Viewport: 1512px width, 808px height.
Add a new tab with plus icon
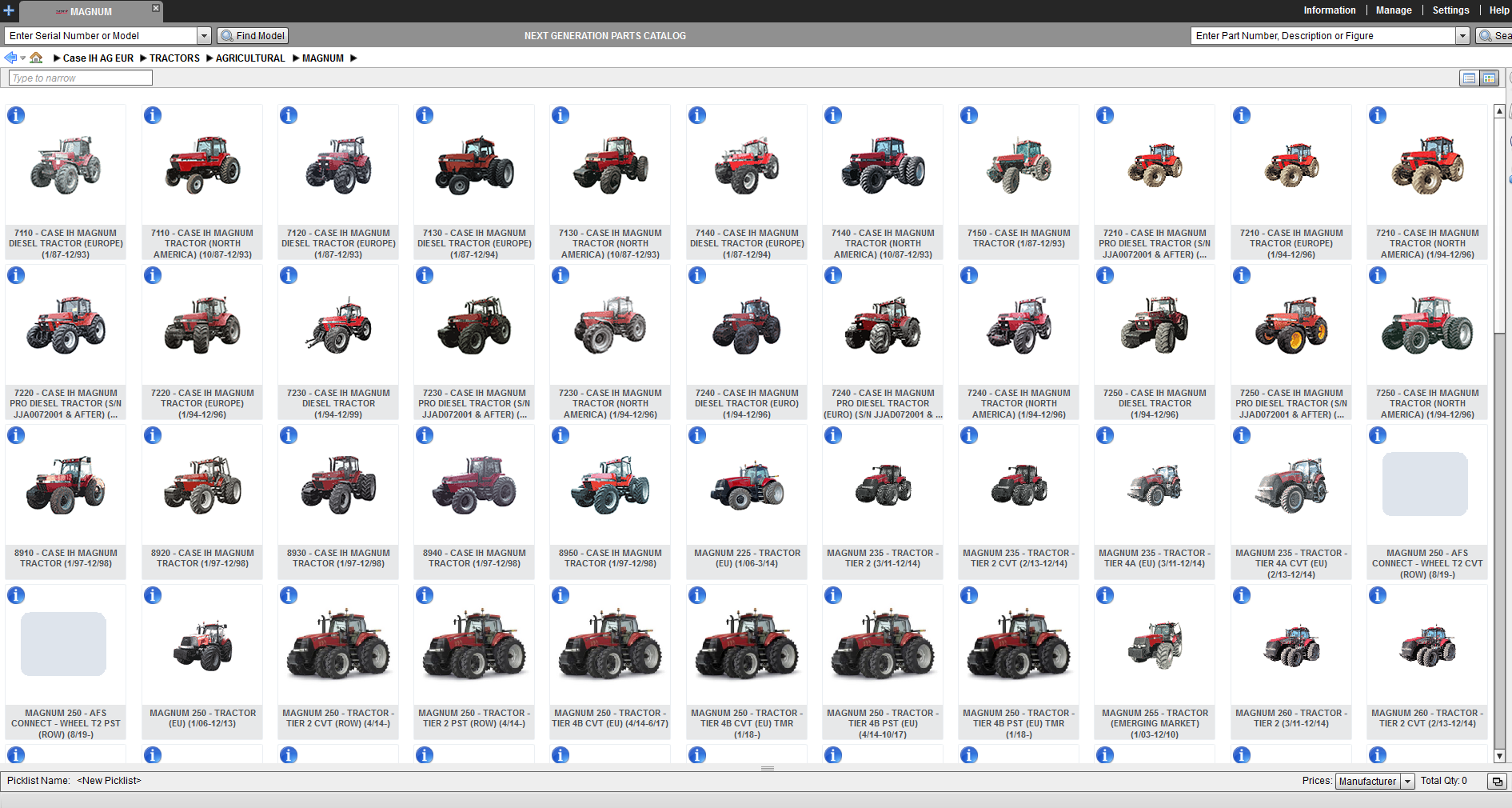(9, 10)
